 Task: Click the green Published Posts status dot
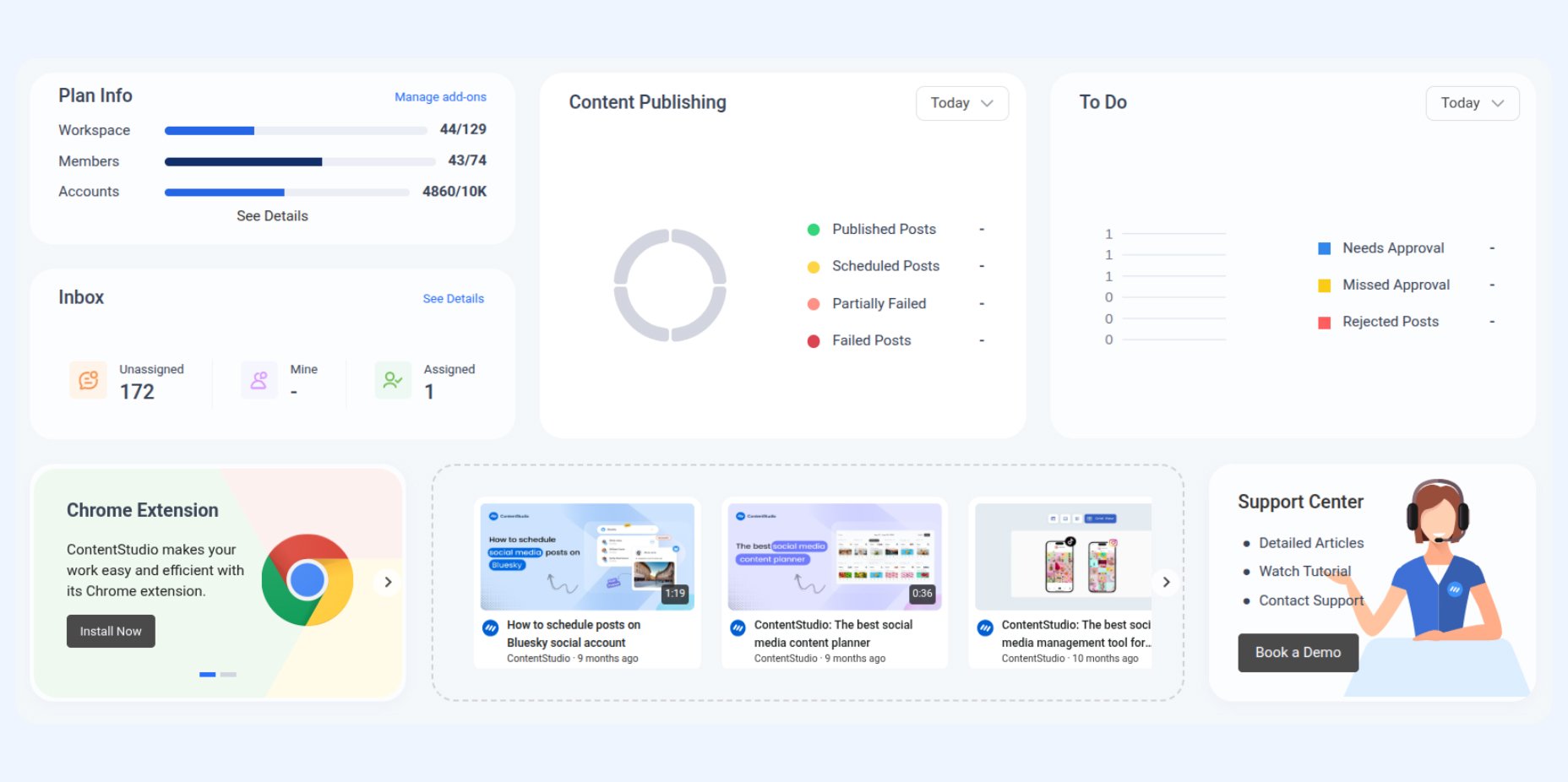click(814, 229)
